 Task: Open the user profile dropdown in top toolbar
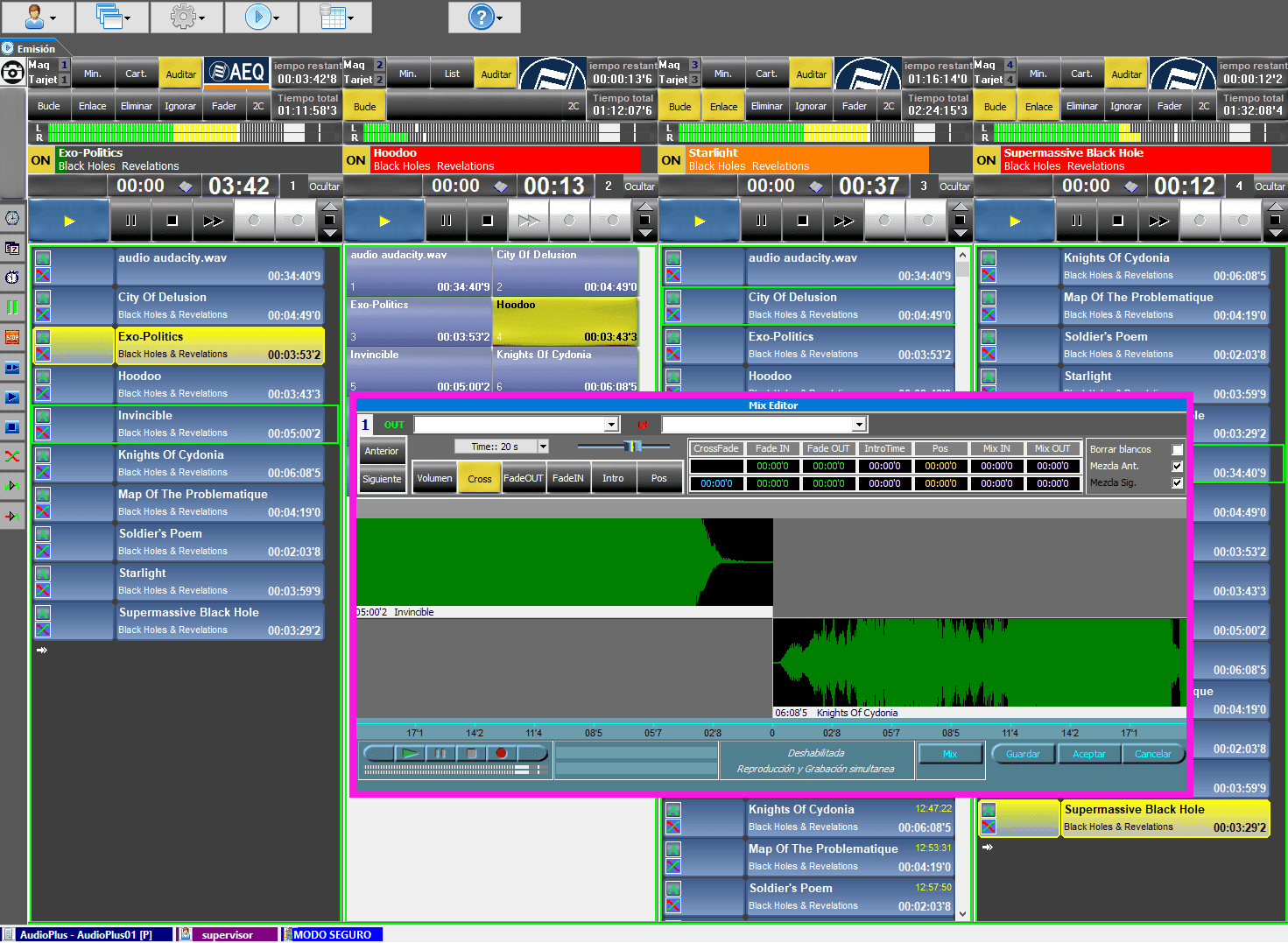coord(37,17)
